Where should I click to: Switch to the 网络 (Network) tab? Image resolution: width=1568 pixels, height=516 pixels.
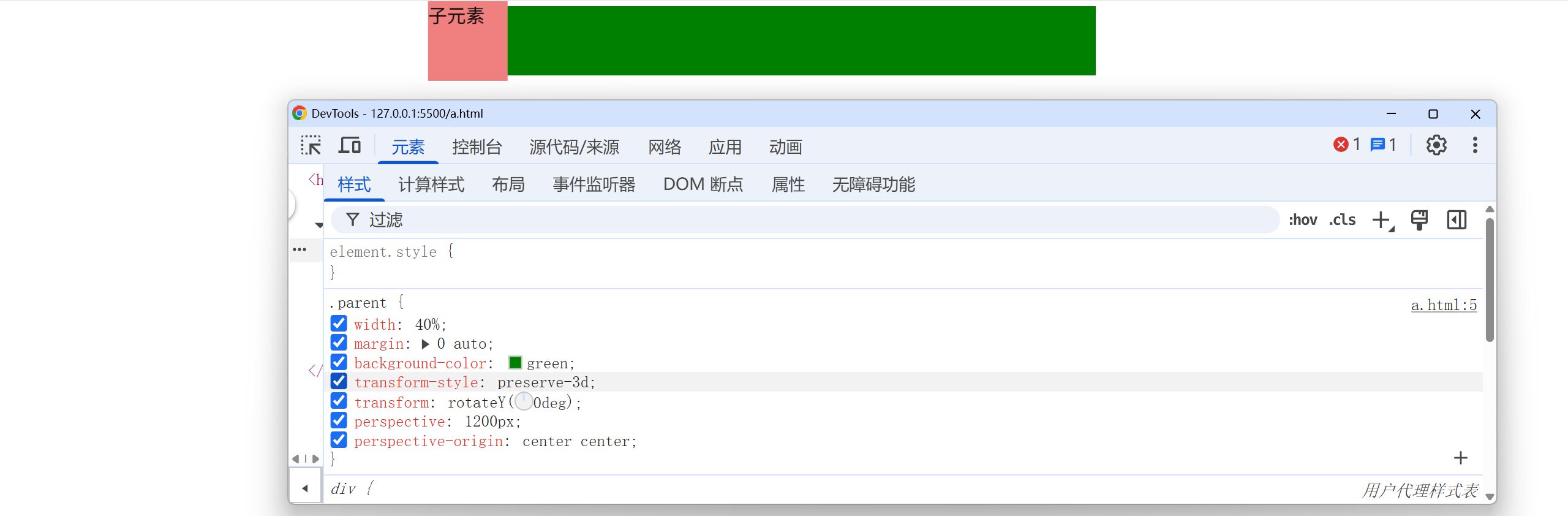coord(665,147)
